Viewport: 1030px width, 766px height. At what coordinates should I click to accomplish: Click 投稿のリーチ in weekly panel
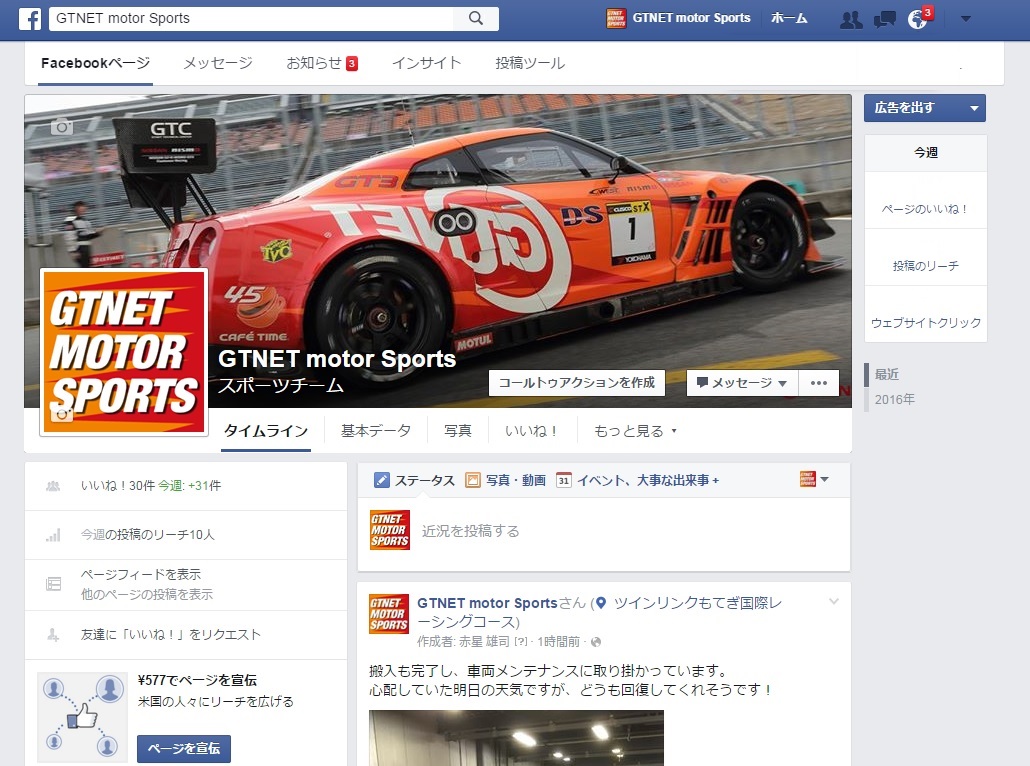[925, 265]
